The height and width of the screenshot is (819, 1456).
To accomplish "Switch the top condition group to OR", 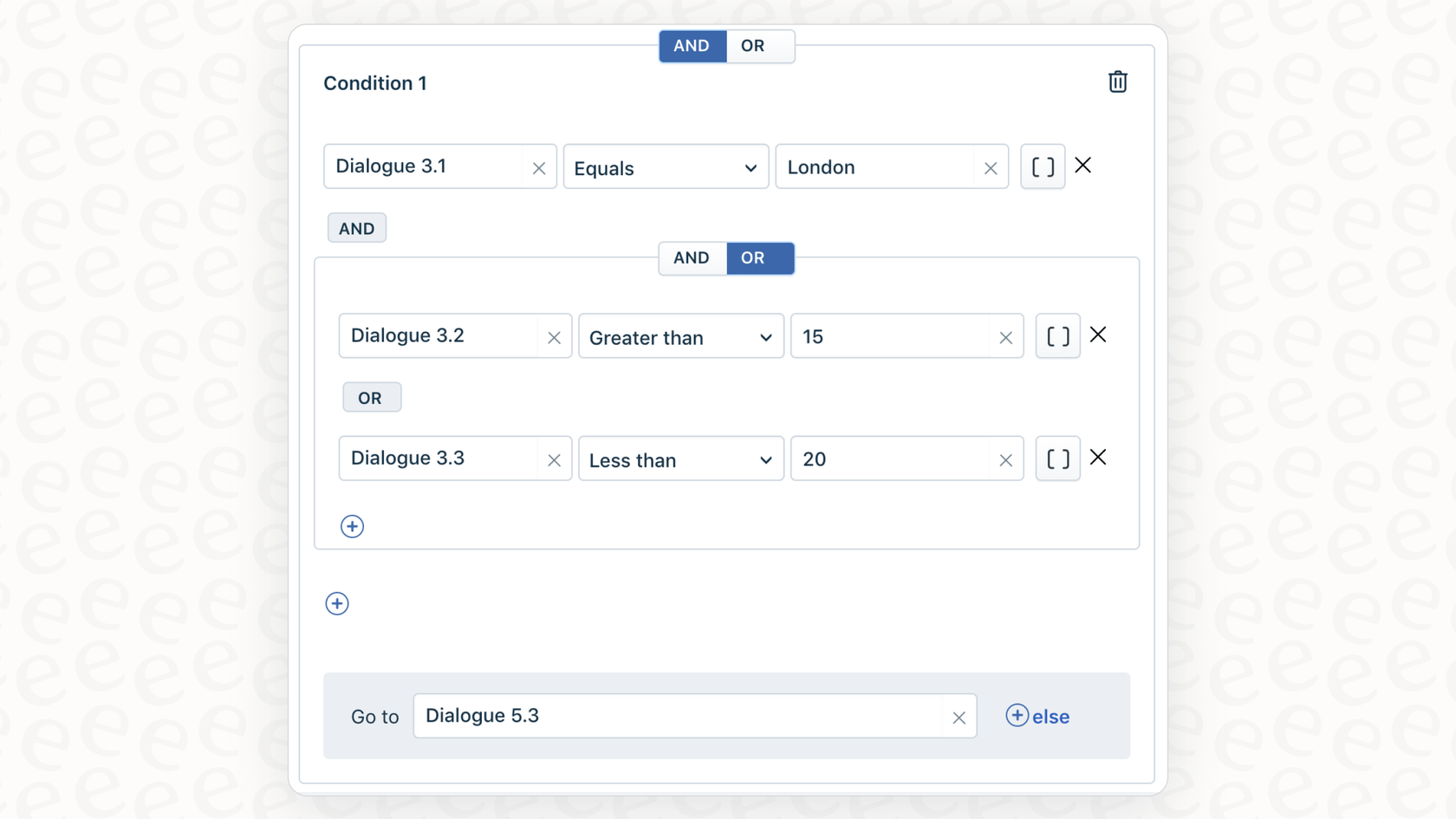I will pyautogui.click(x=752, y=46).
